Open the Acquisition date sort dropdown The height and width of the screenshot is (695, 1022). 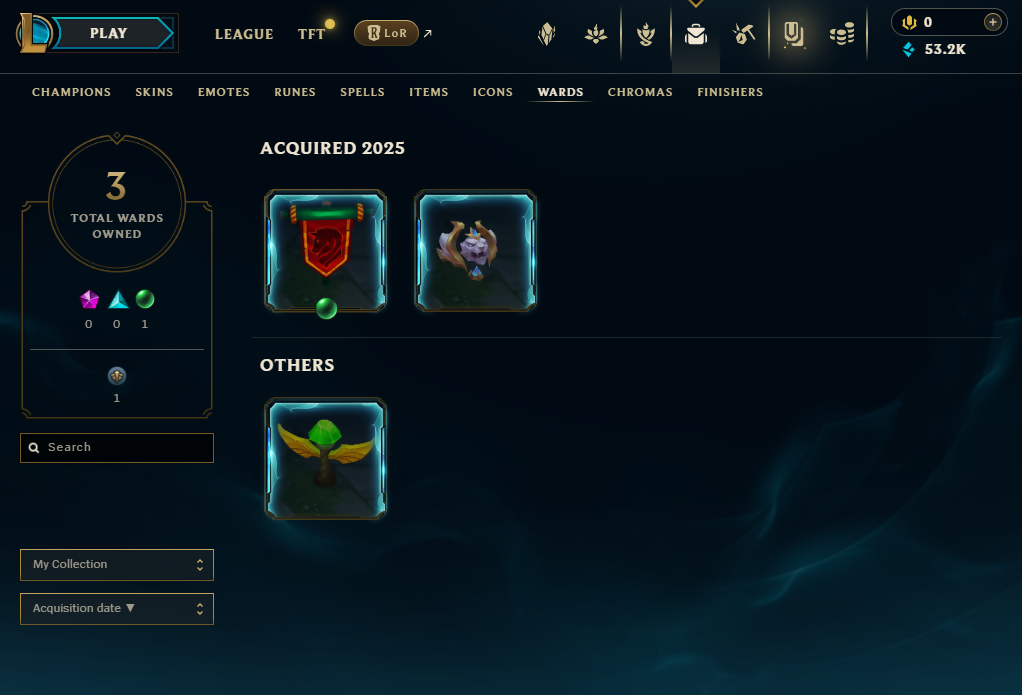pos(117,609)
